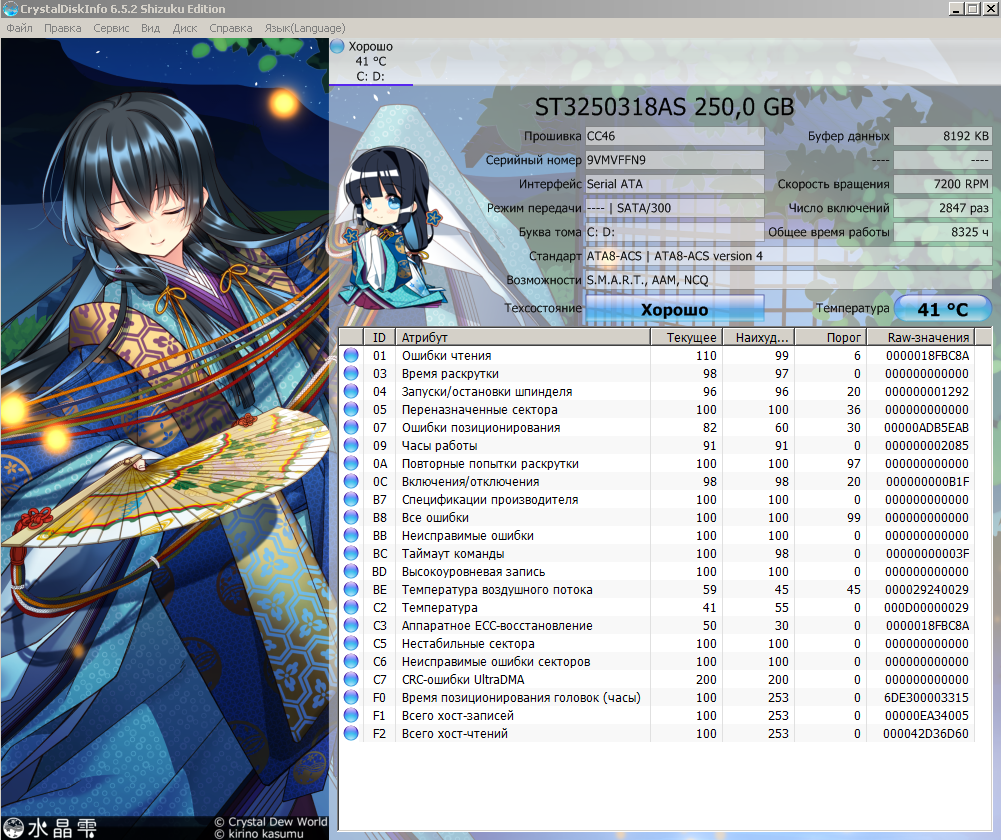Click the status orb for Неисправимые ошибки row
Screen dimensions: 1001x840
pos(350,536)
